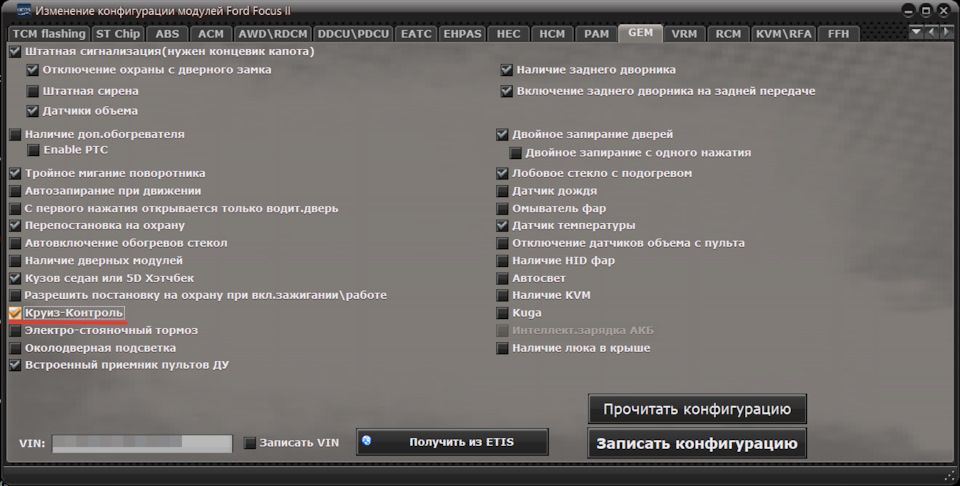Uncheck the Круиз-Контроль checkbox
The height and width of the screenshot is (486, 960).
(x=15, y=313)
